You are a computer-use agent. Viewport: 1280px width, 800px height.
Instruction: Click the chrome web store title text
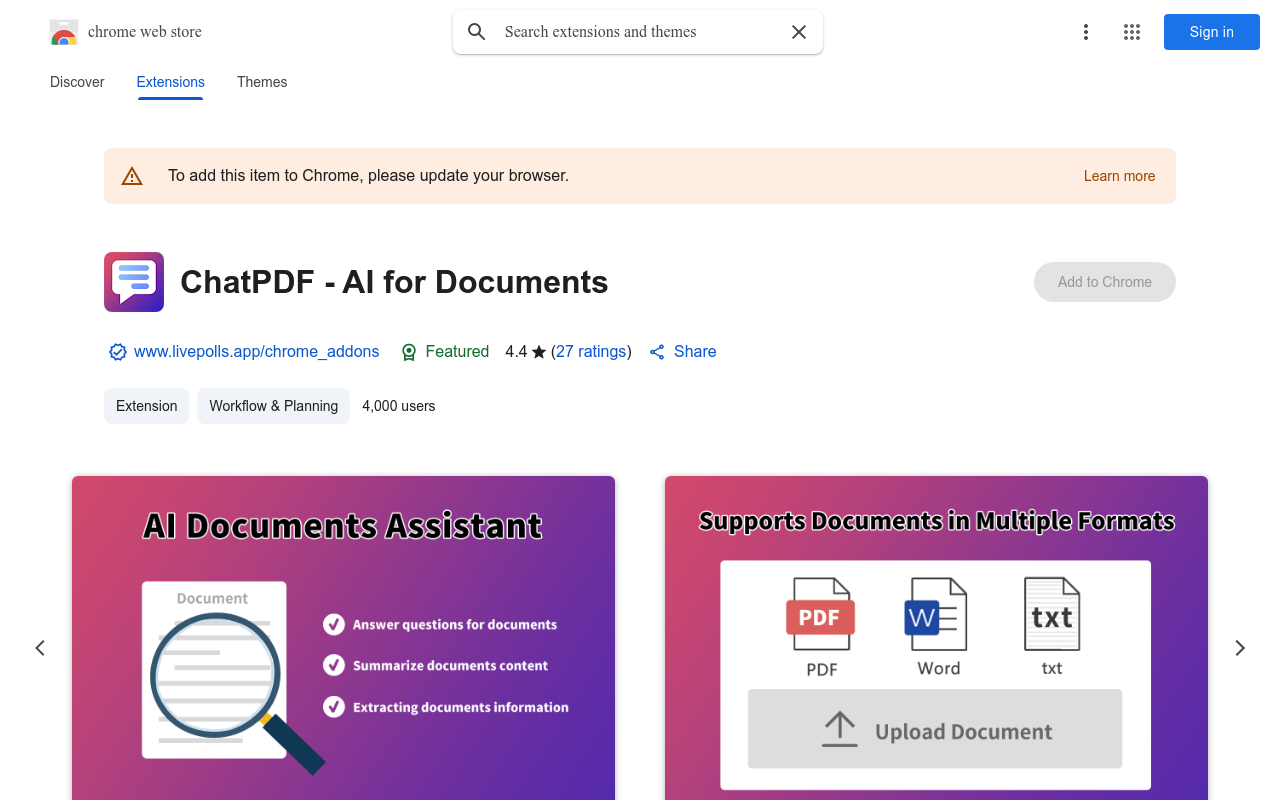(x=145, y=32)
